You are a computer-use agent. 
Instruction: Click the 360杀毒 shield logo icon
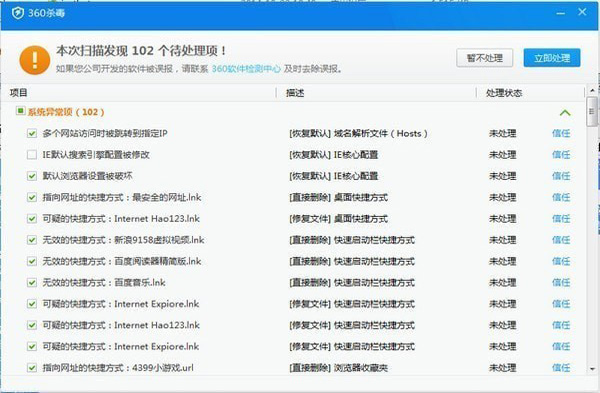click(x=18, y=13)
